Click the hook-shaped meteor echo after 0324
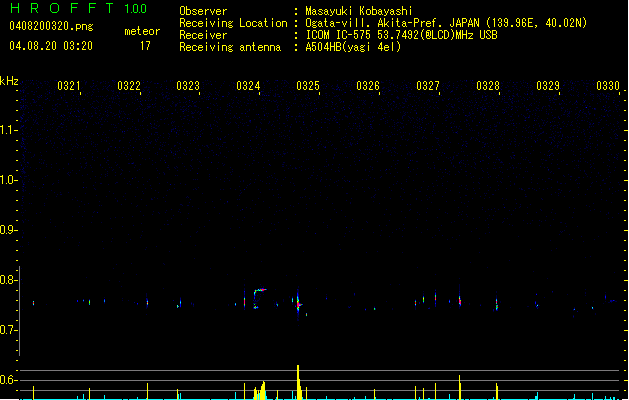This screenshot has width=629, height=400. pos(259,298)
